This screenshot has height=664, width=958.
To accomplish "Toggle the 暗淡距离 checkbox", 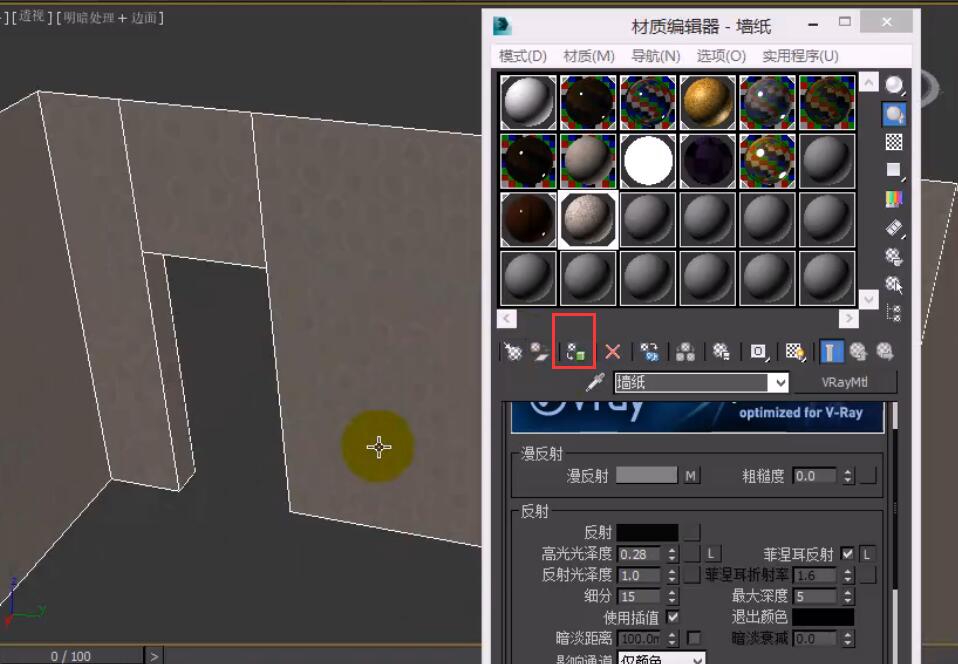I will [x=694, y=638].
